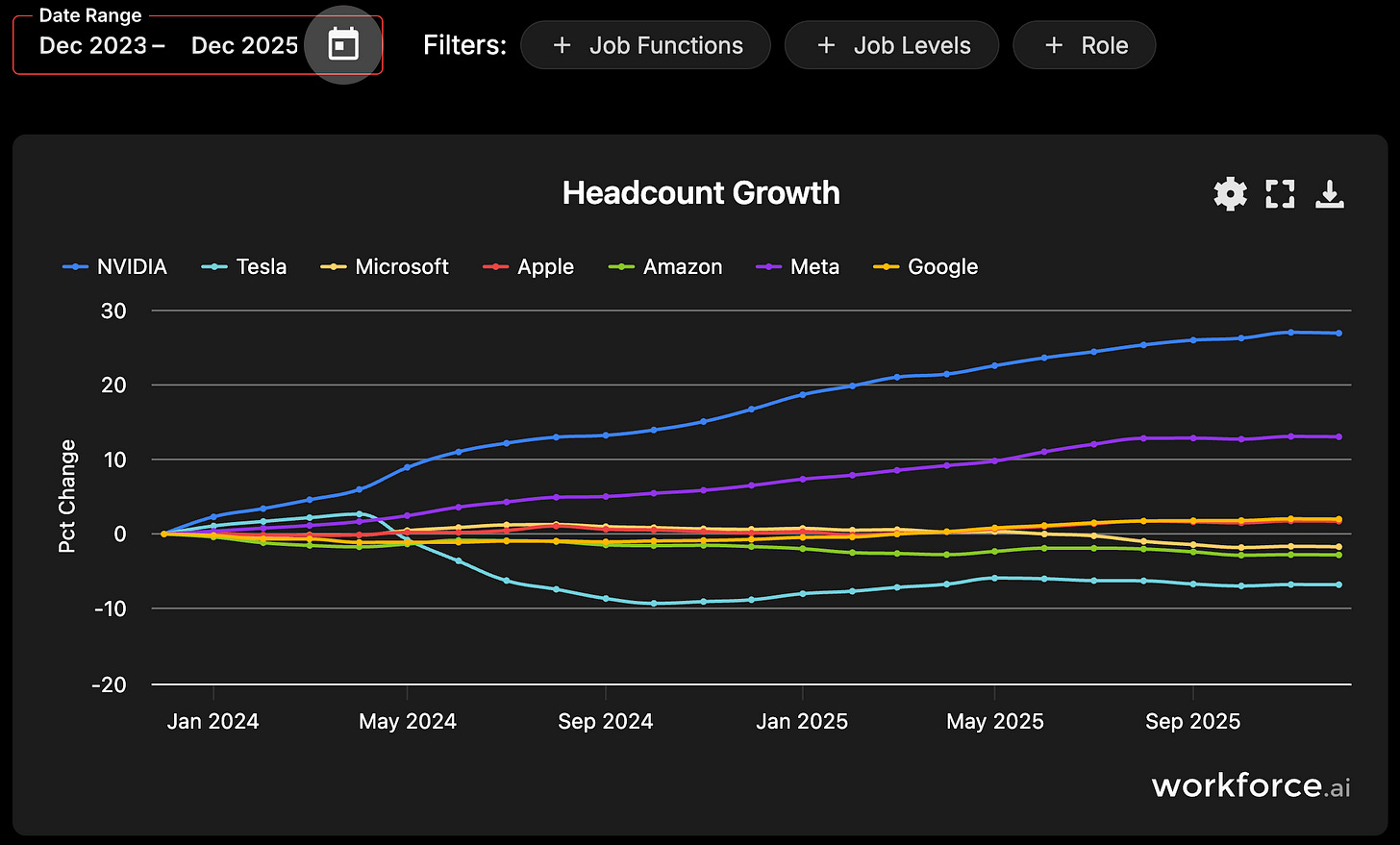Expand the chart to fullscreen
Image resolution: width=1400 pixels, height=845 pixels.
coord(1280,194)
